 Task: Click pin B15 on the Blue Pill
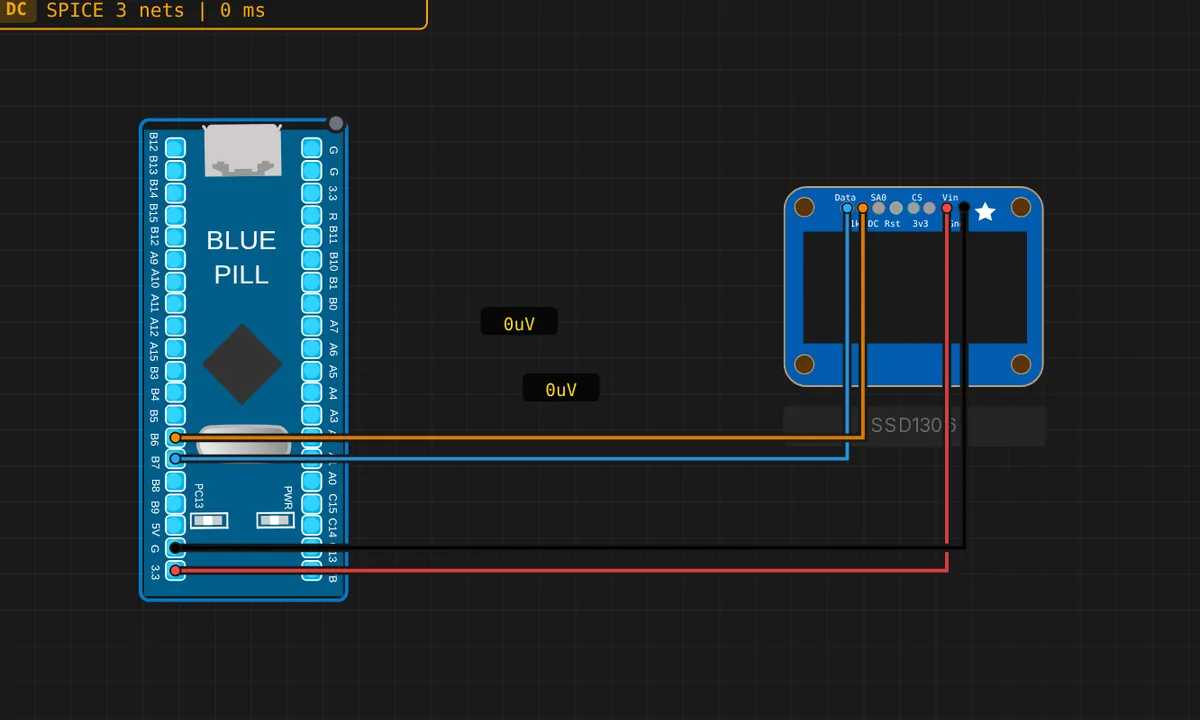pos(175,215)
